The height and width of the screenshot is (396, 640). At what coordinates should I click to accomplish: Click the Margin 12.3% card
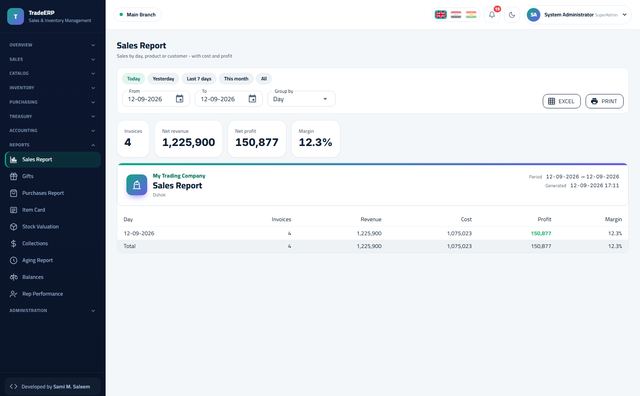(x=316, y=139)
